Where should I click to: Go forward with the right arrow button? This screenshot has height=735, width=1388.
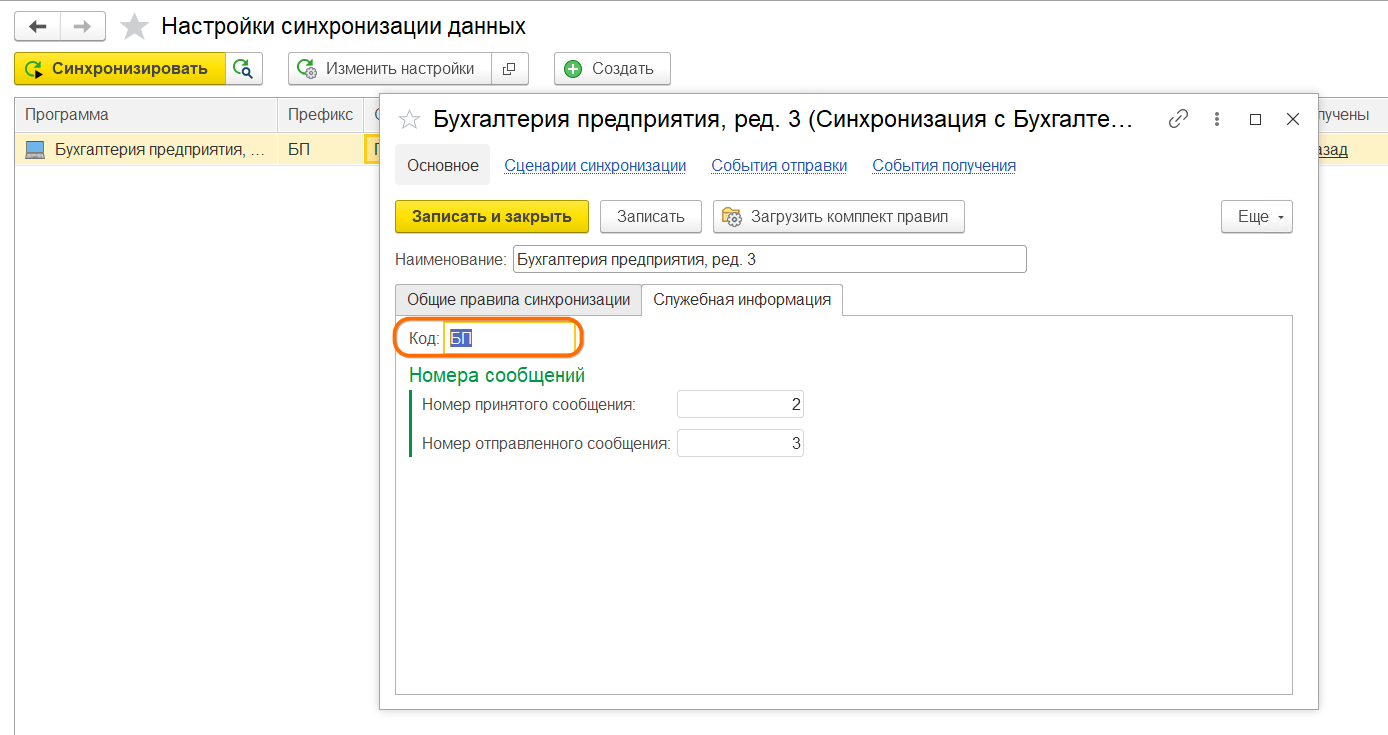click(x=83, y=26)
